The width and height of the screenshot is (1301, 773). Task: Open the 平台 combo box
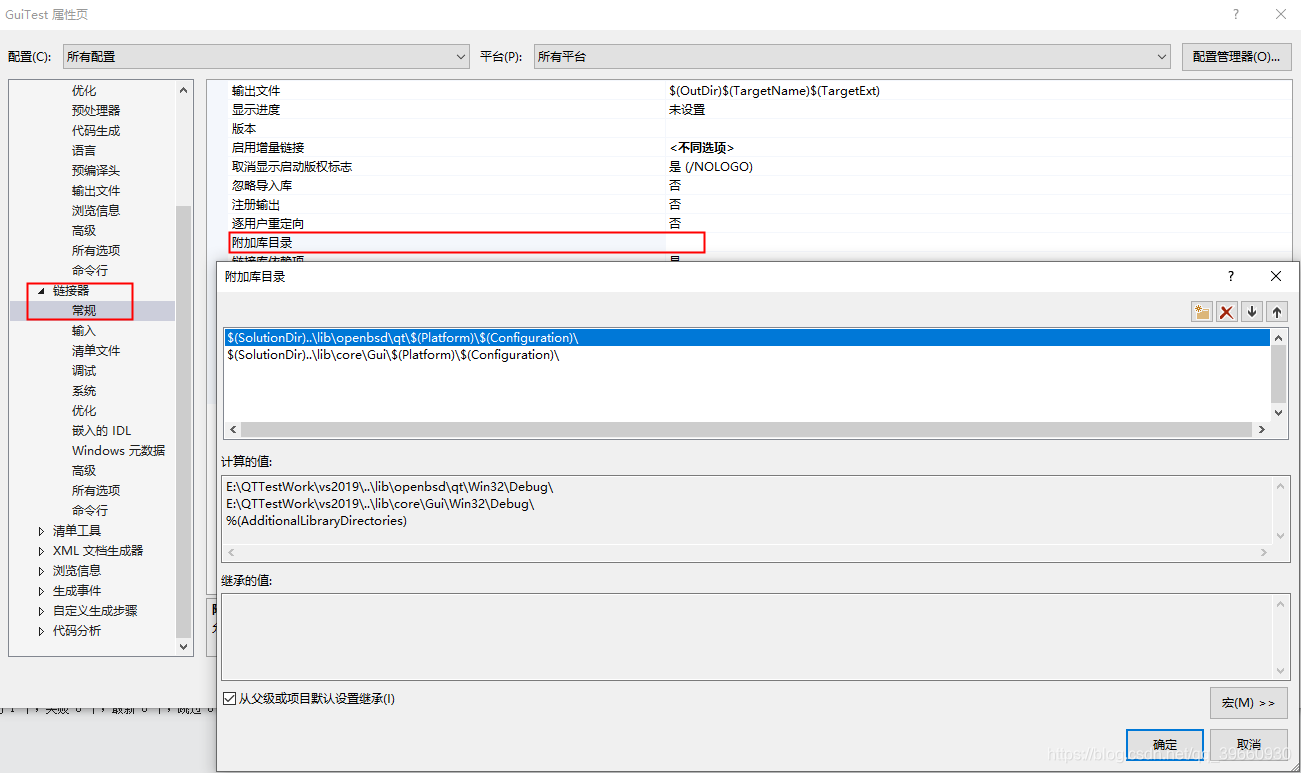coord(852,57)
